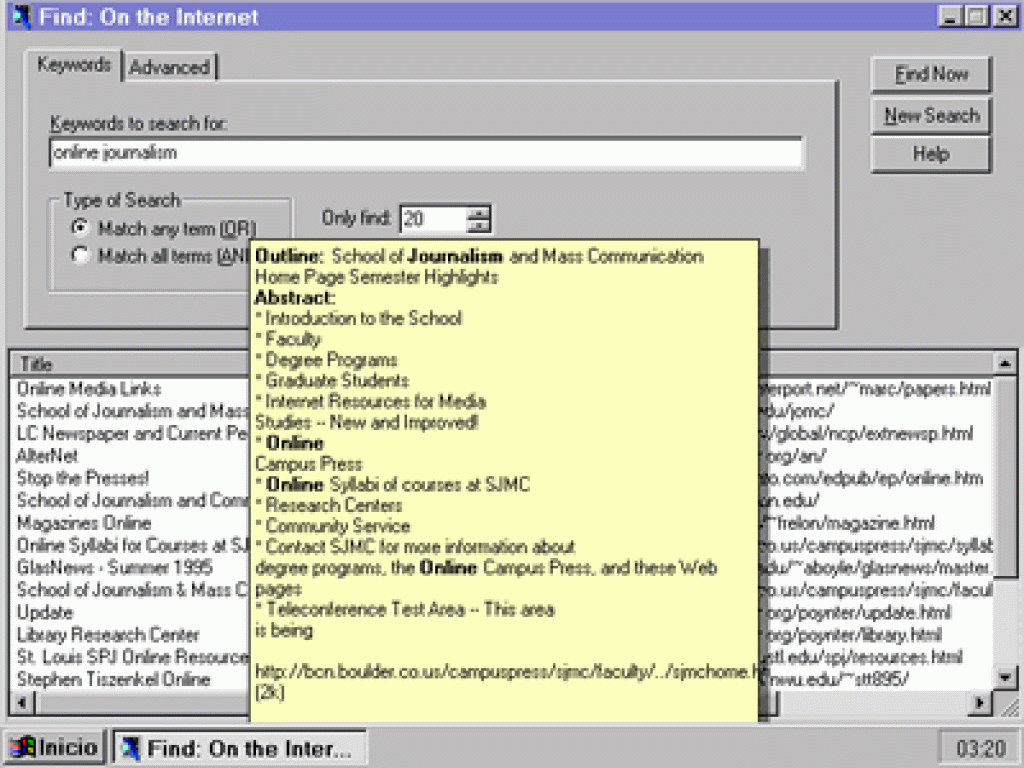Decrease the Only find count with down arrow

[x=479, y=226]
